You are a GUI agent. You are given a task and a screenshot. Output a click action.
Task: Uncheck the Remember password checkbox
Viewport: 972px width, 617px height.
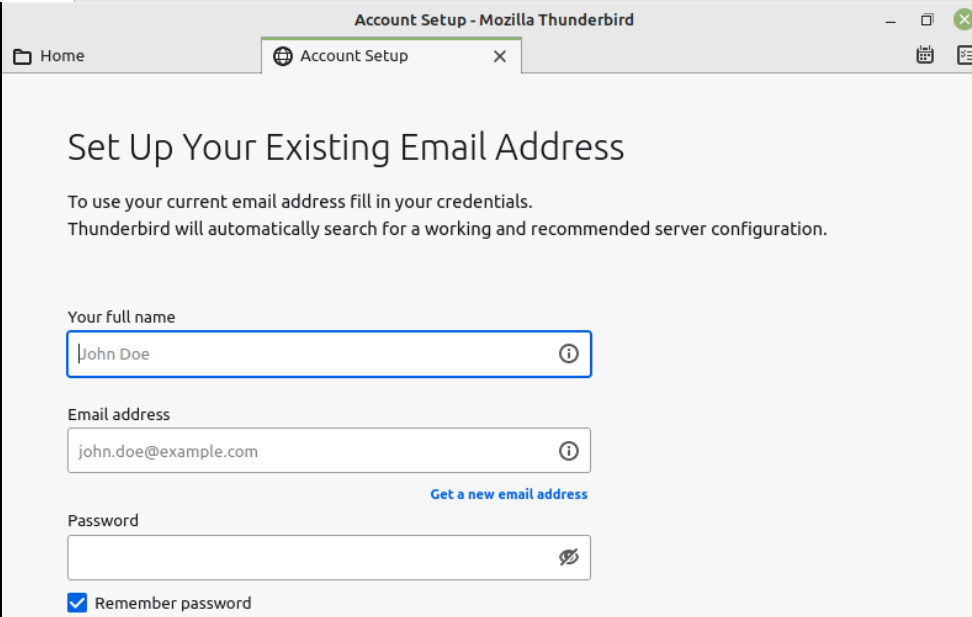(77, 602)
